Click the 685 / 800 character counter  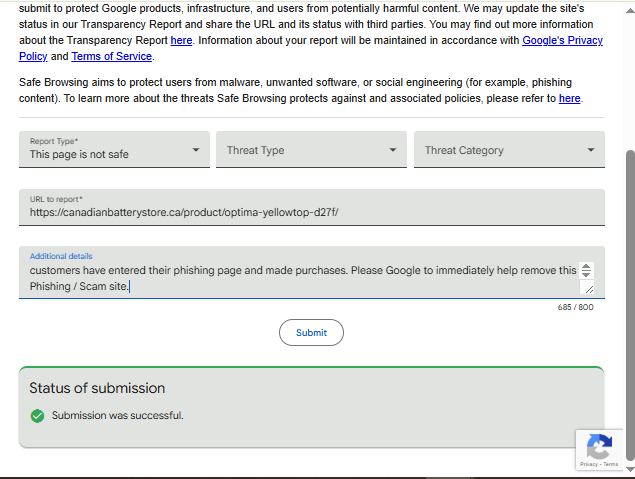(575, 307)
